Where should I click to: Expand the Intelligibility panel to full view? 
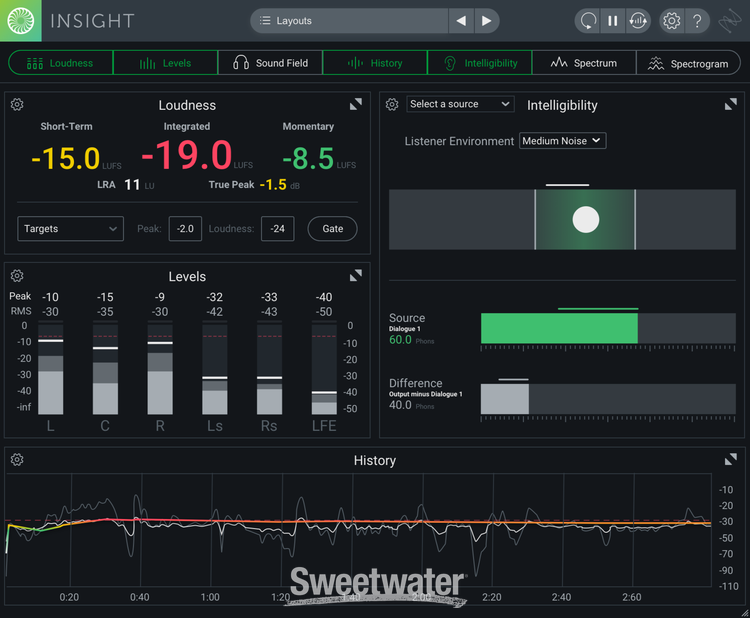pos(731,104)
